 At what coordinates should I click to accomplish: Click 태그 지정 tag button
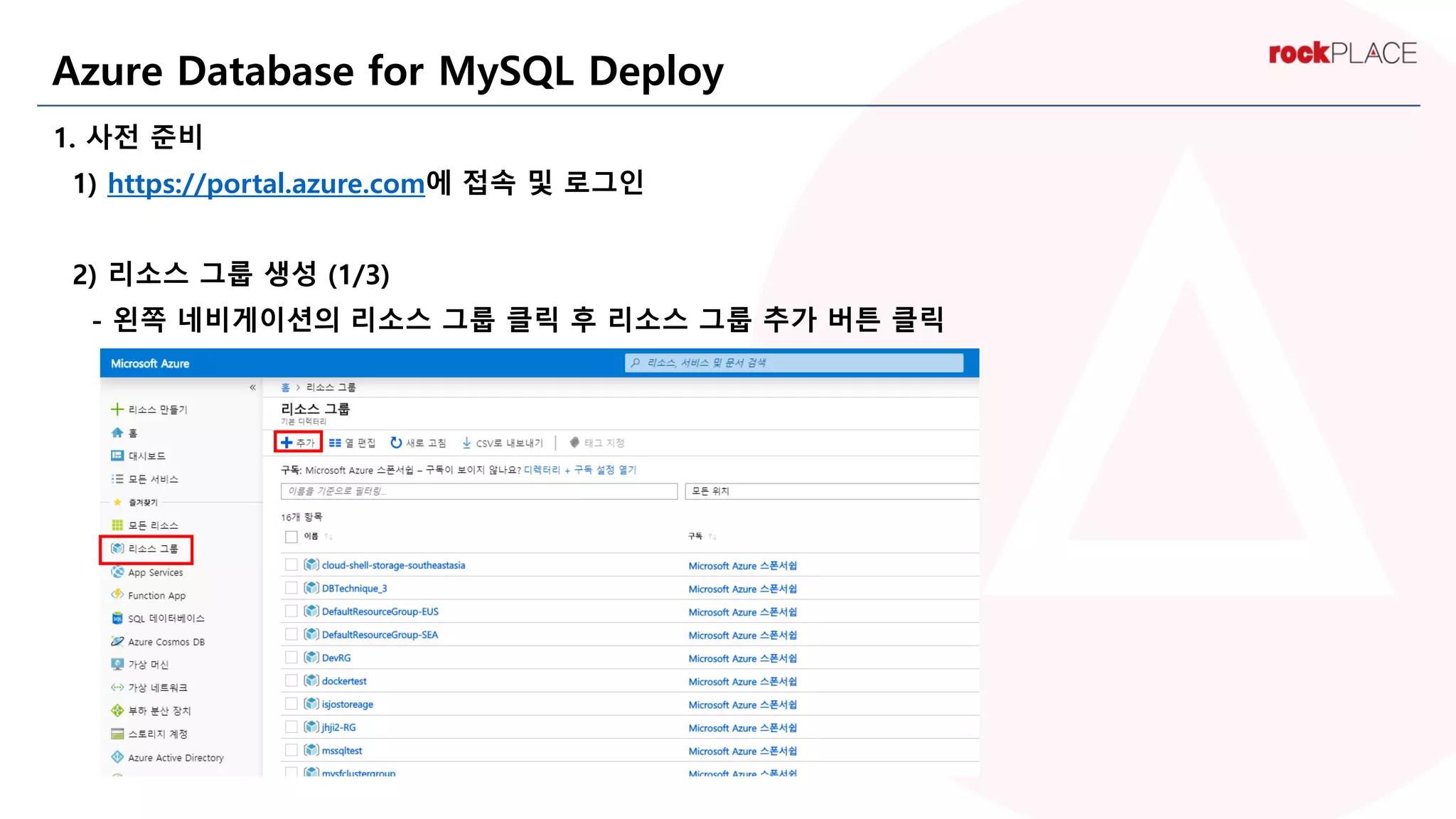596,443
